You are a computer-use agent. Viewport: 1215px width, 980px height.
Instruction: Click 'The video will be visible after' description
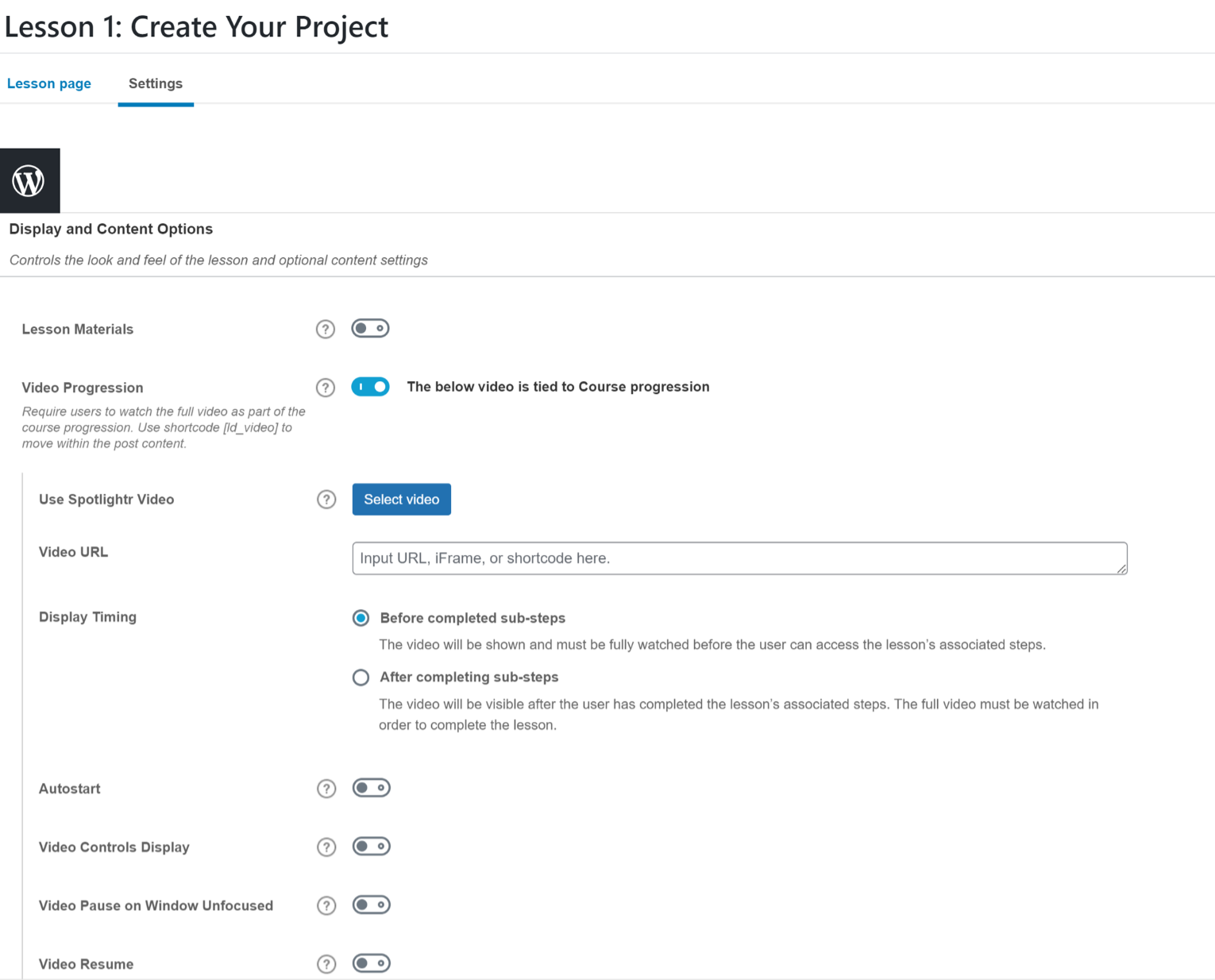click(x=739, y=714)
